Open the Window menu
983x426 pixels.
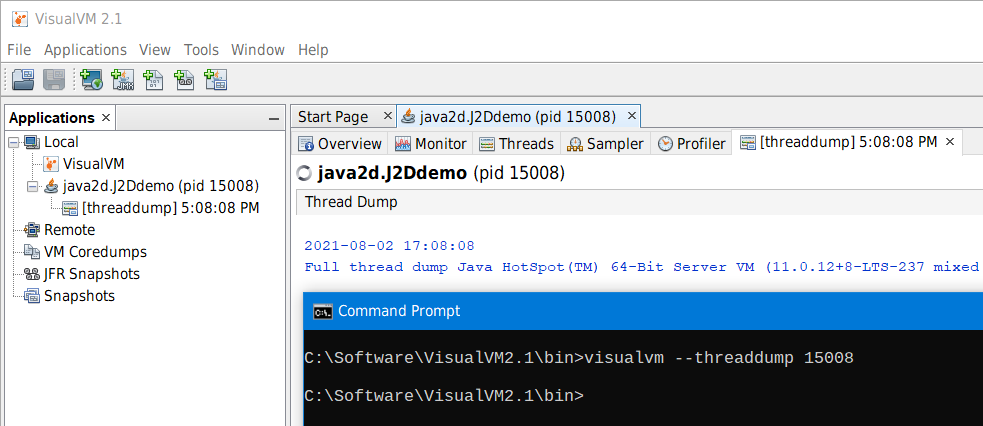pyautogui.click(x=258, y=49)
